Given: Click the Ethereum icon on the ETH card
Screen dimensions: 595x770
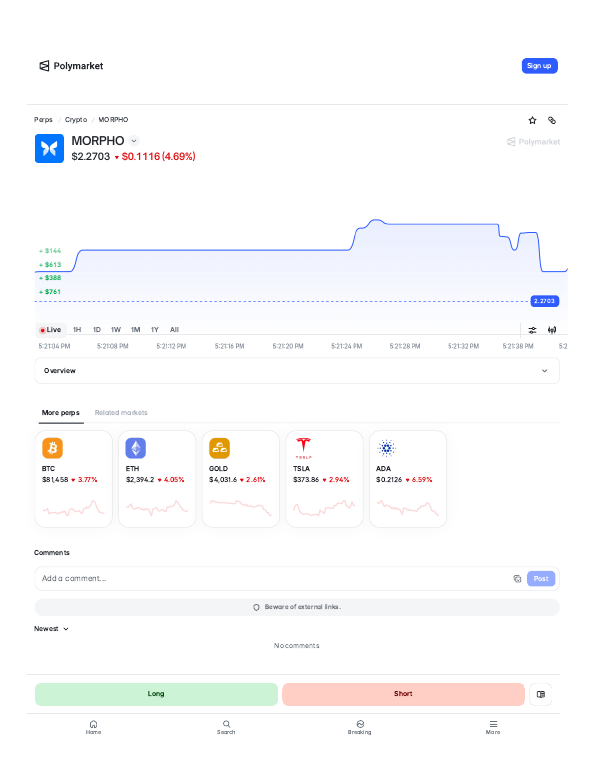Looking at the screenshot, I should [x=136, y=448].
